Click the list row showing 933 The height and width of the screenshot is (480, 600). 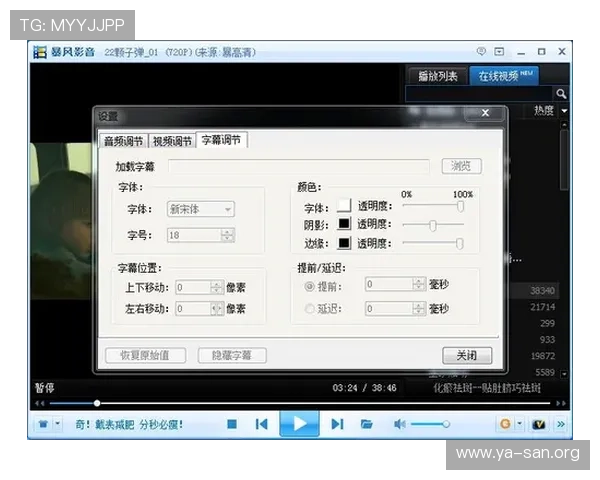click(534, 340)
